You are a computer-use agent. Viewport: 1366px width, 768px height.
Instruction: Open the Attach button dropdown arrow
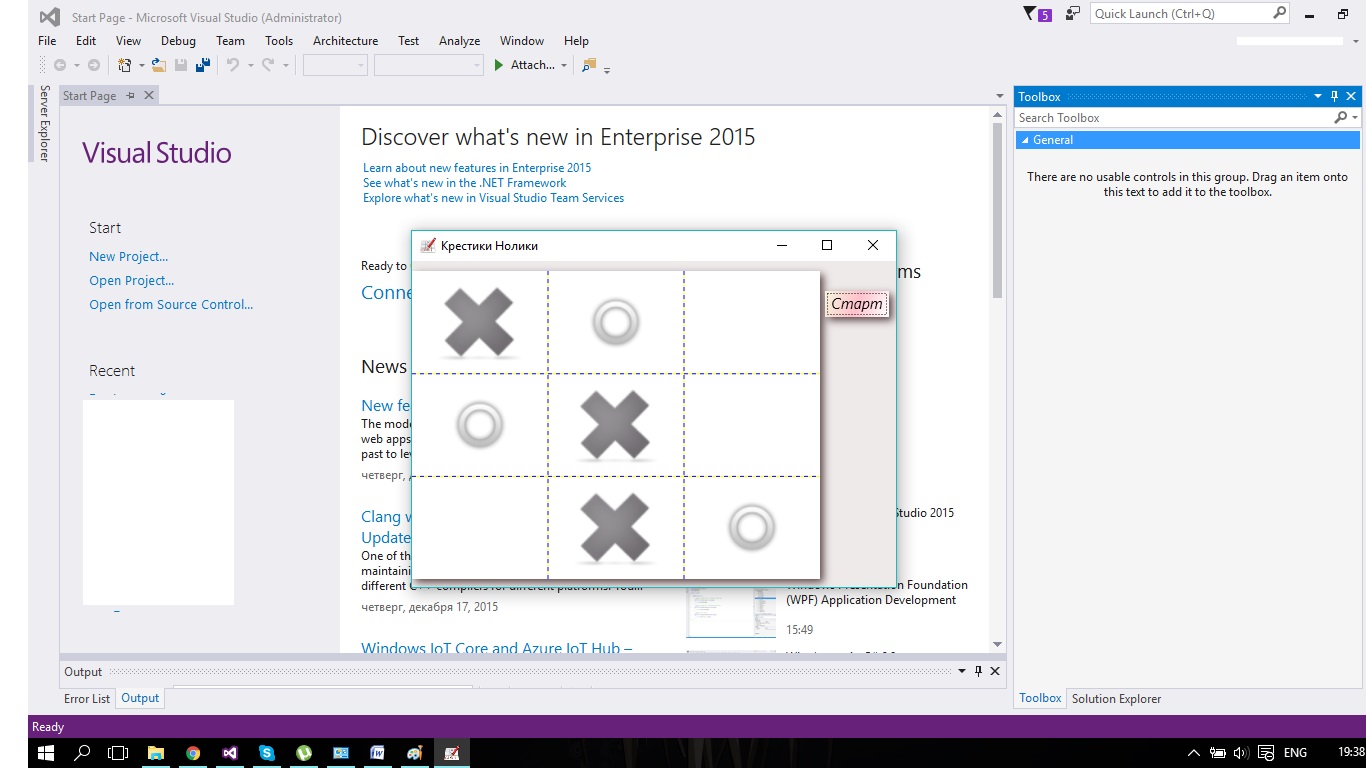tap(564, 65)
